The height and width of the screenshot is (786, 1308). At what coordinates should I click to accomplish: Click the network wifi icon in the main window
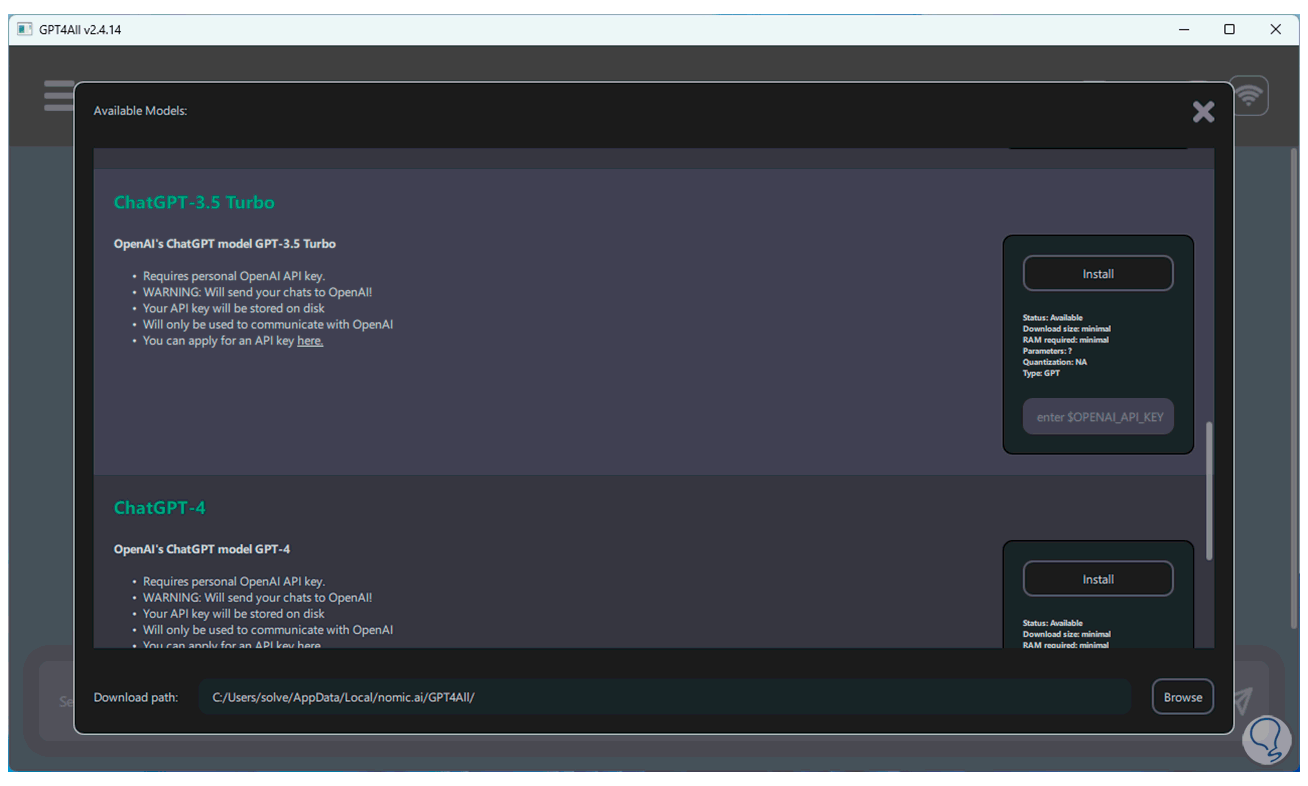click(1248, 96)
